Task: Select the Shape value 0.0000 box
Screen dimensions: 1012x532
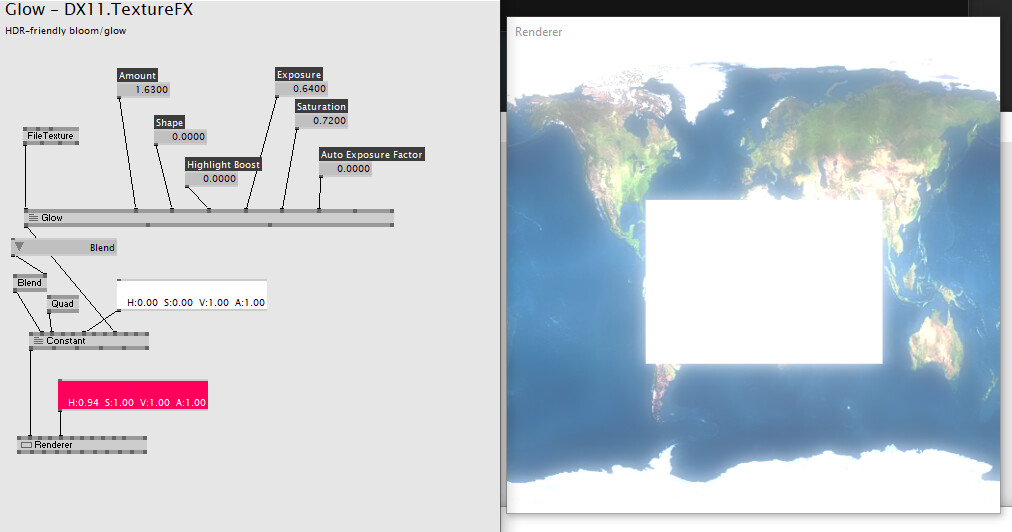Action: (x=180, y=137)
